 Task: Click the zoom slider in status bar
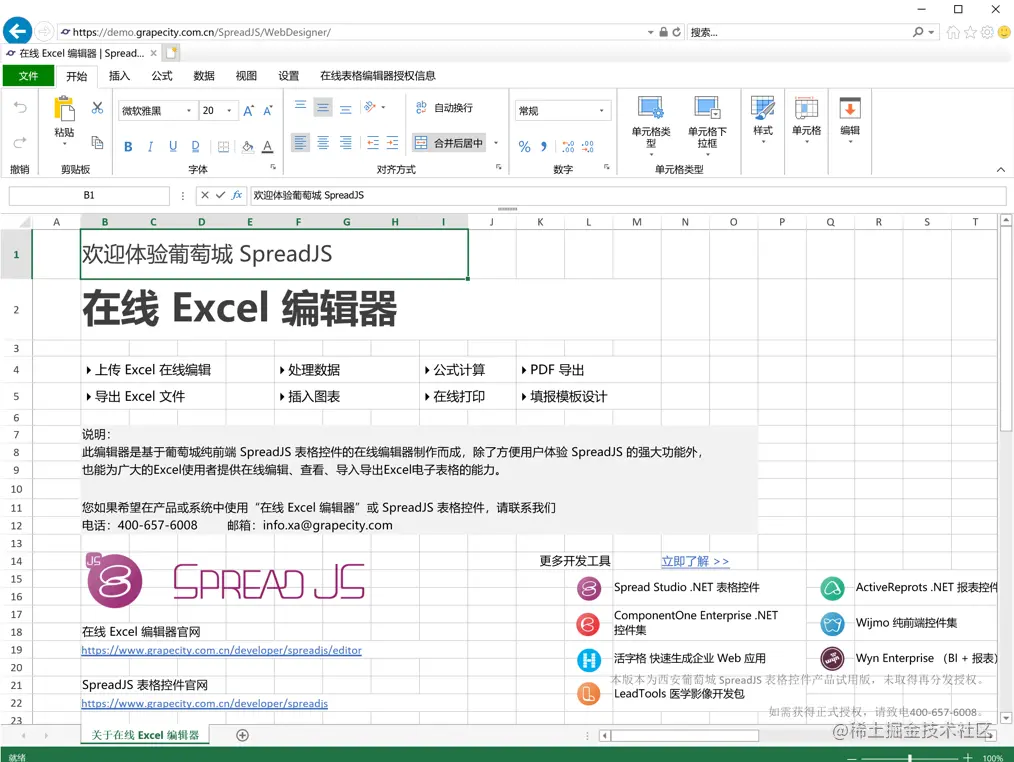click(910, 757)
